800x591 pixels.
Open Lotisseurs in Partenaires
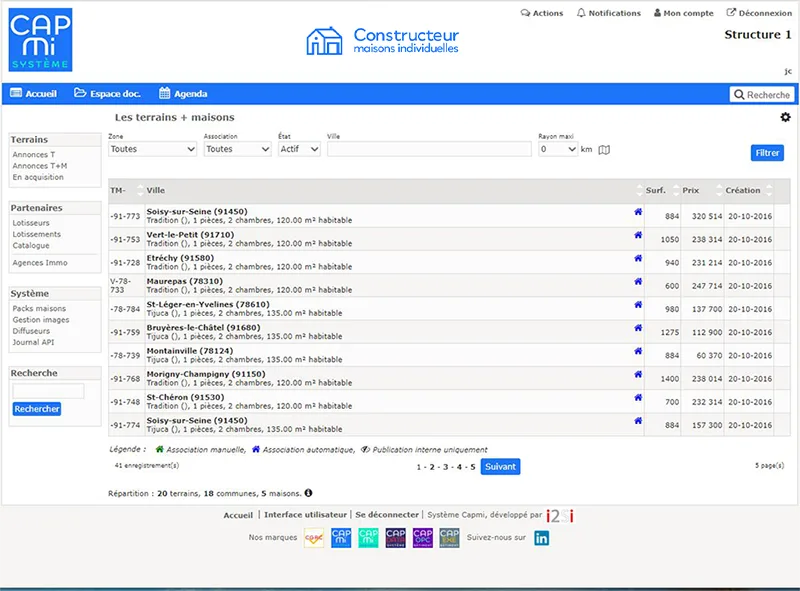click(x=31, y=223)
